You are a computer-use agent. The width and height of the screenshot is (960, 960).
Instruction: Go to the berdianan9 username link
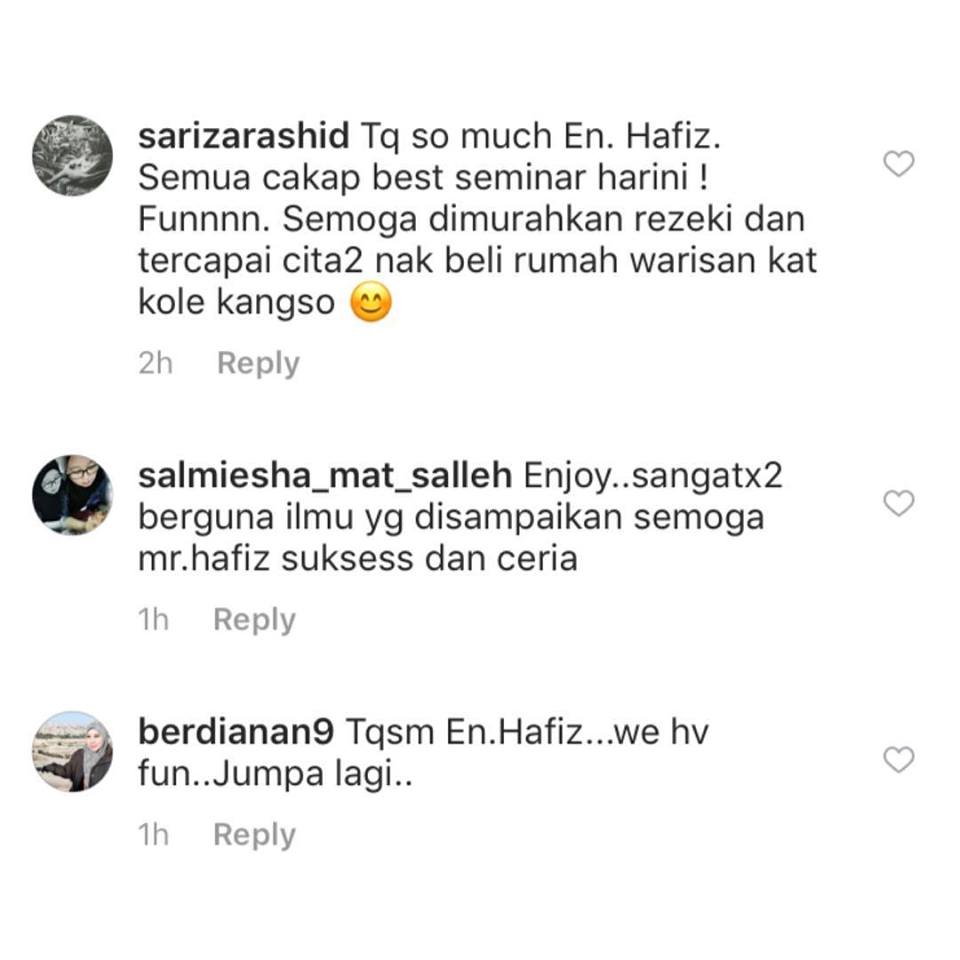pos(236,732)
